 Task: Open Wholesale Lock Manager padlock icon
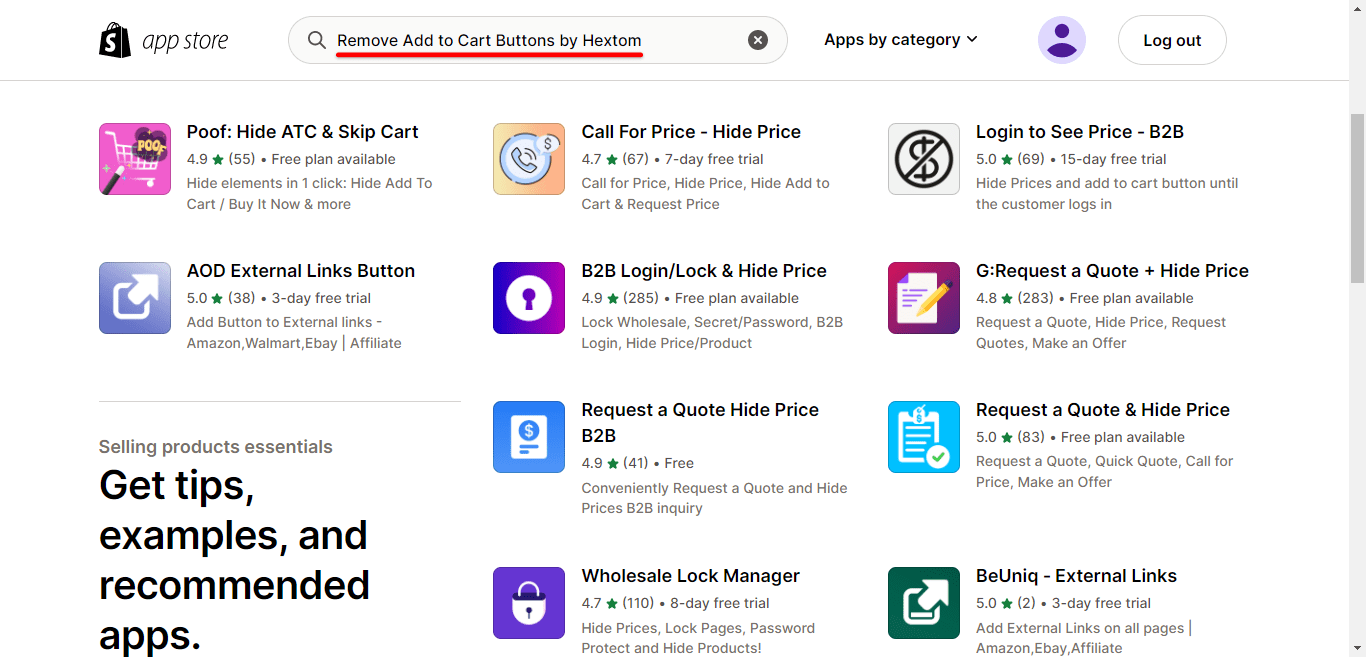pyautogui.click(x=529, y=603)
